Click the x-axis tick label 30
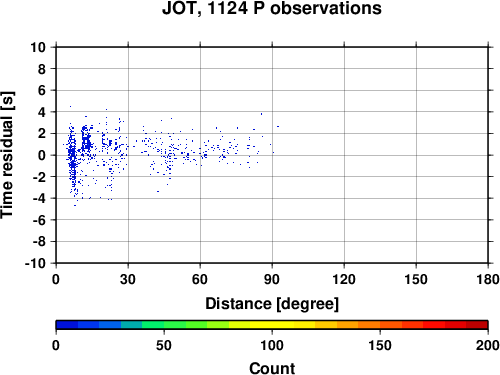Image resolution: width=500 pixels, height=375 pixels. [128, 279]
